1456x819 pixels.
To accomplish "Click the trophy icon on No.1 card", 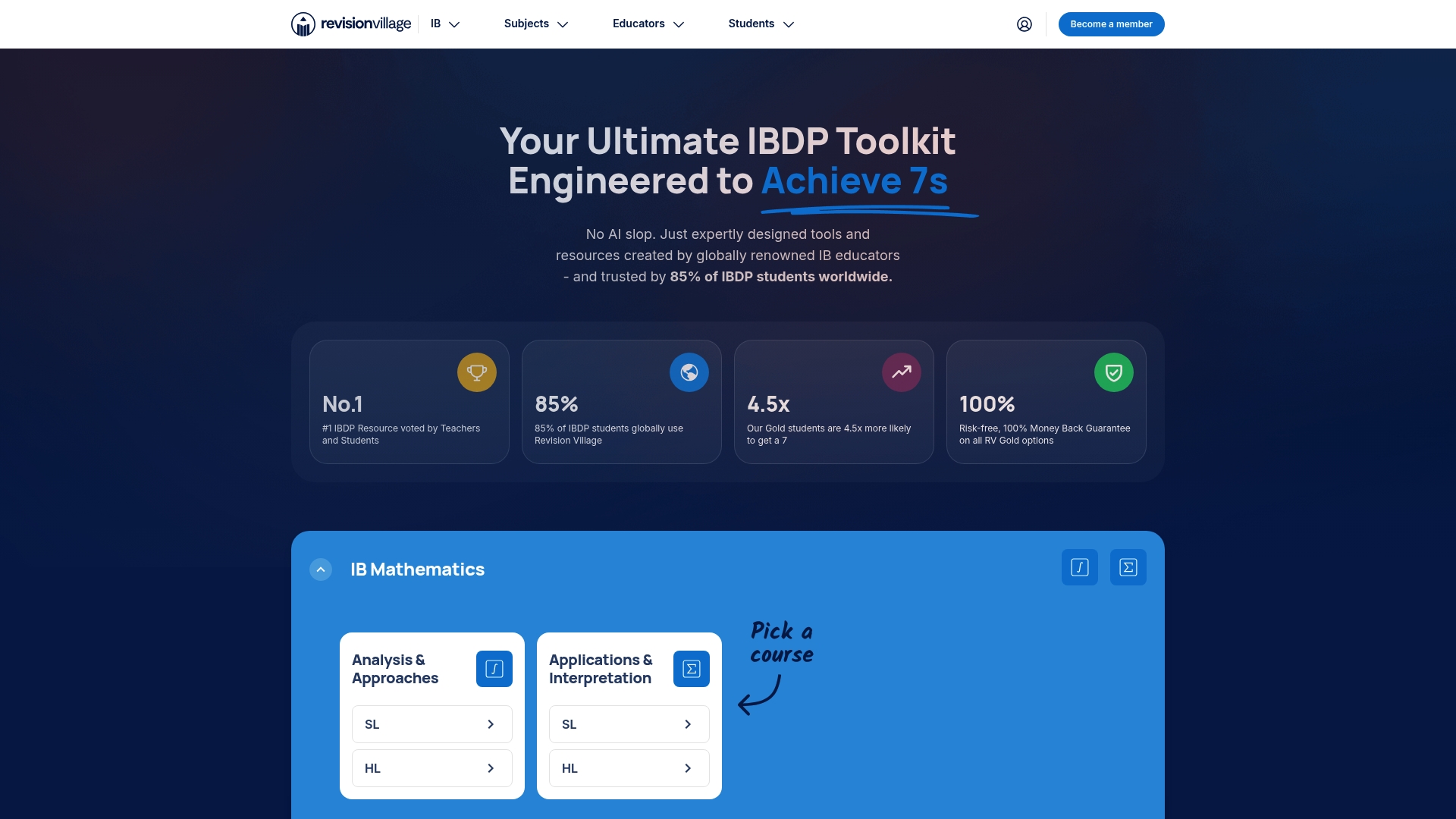I will [x=477, y=372].
